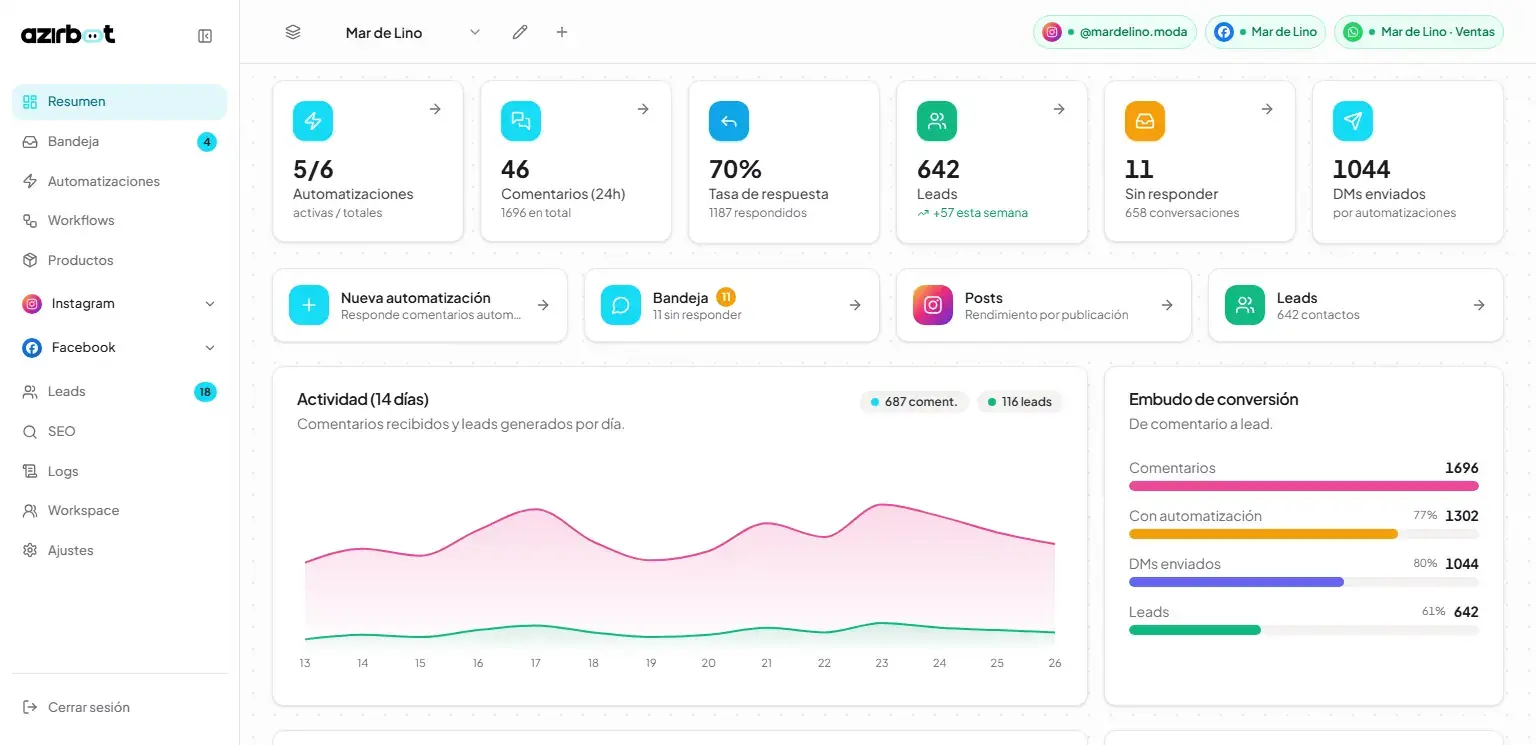Image resolution: width=1536 pixels, height=745 pixels.
Task: Expand the Facebook sidebar section
Action: [120, 348]
